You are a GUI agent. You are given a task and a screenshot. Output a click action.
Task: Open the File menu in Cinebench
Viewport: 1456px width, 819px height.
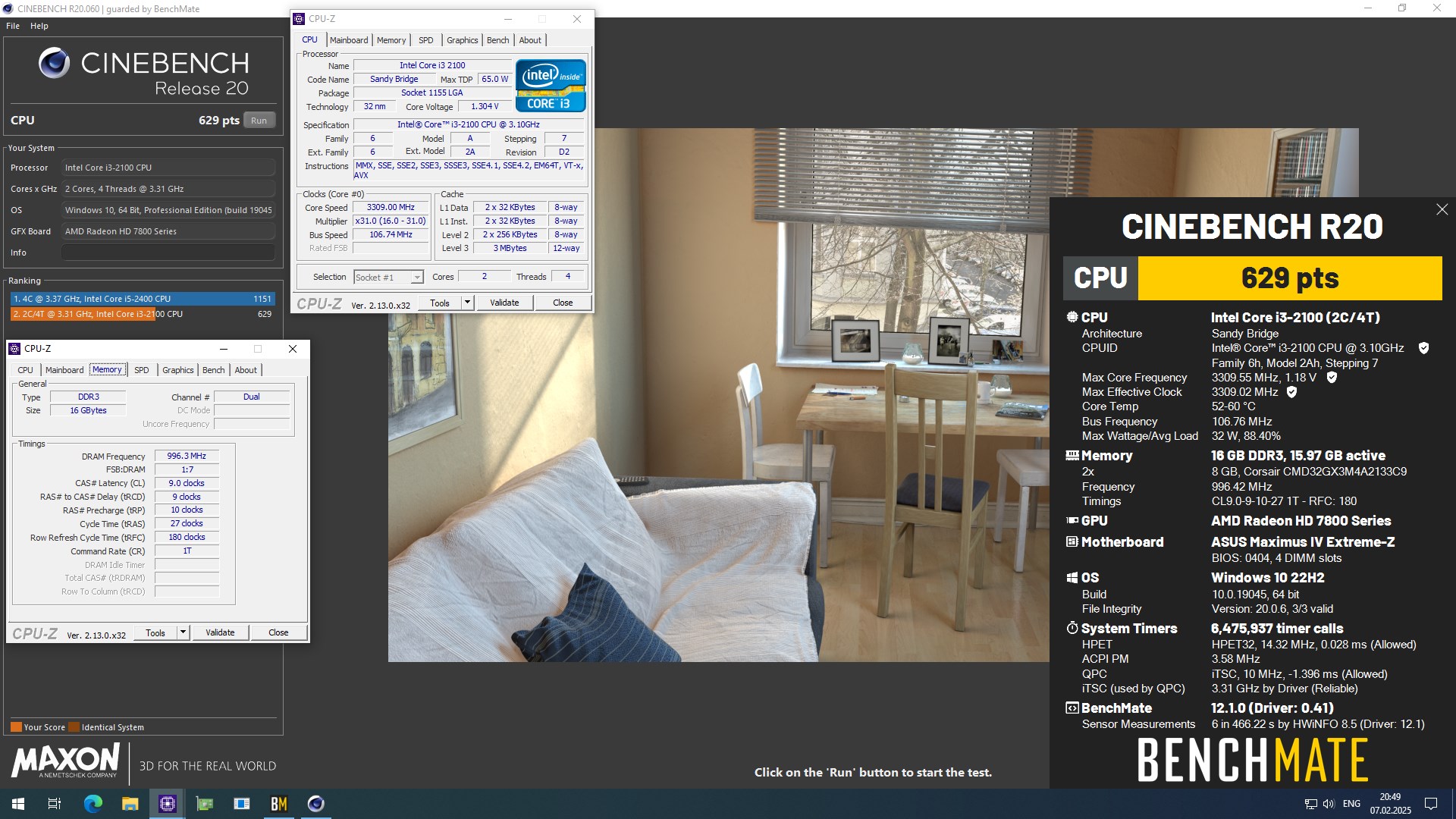click(x=13, y=26)
